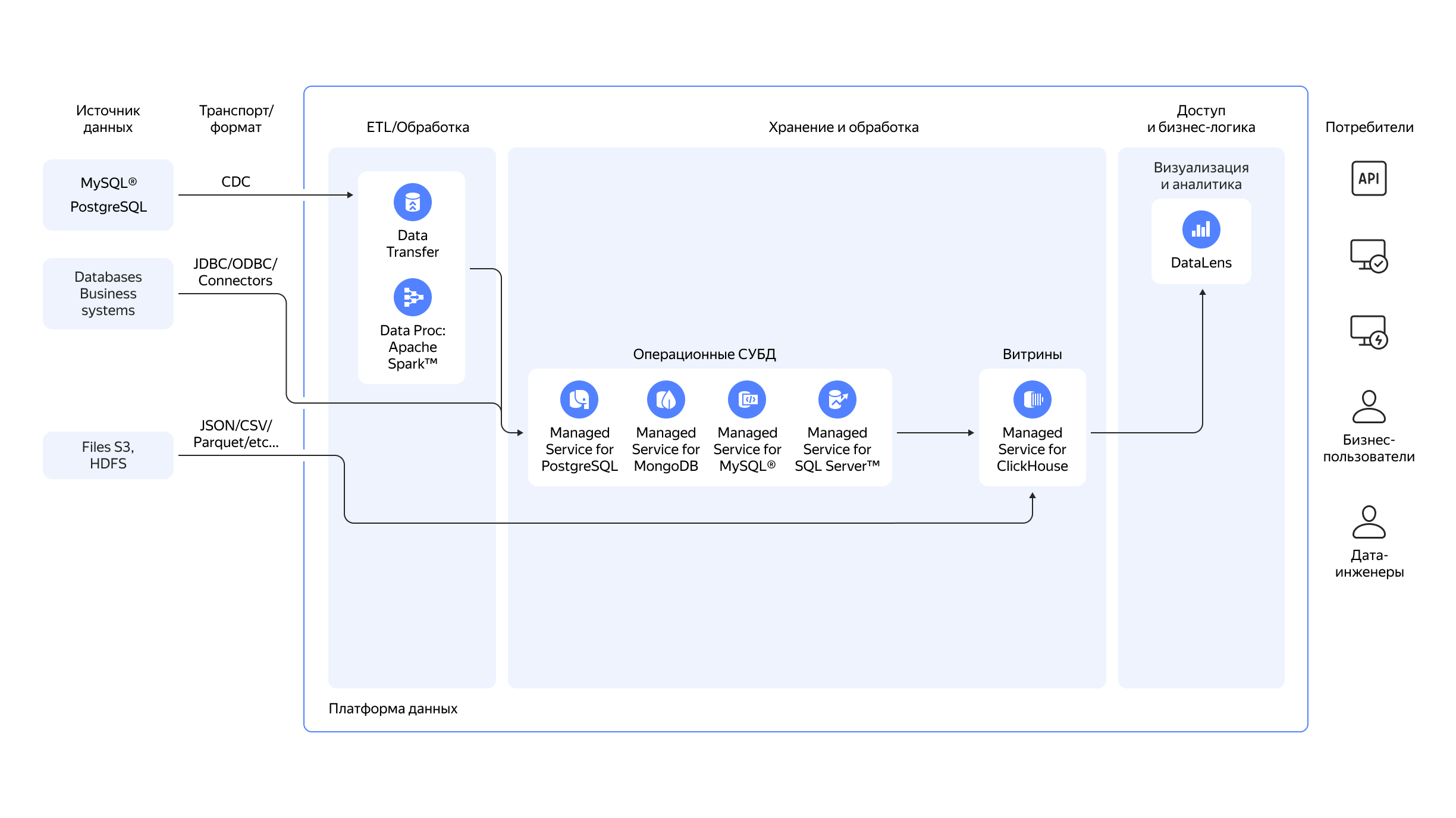
Task: Click the monitor with lightning bolt icon
Action: click(x=1369, y=332)
